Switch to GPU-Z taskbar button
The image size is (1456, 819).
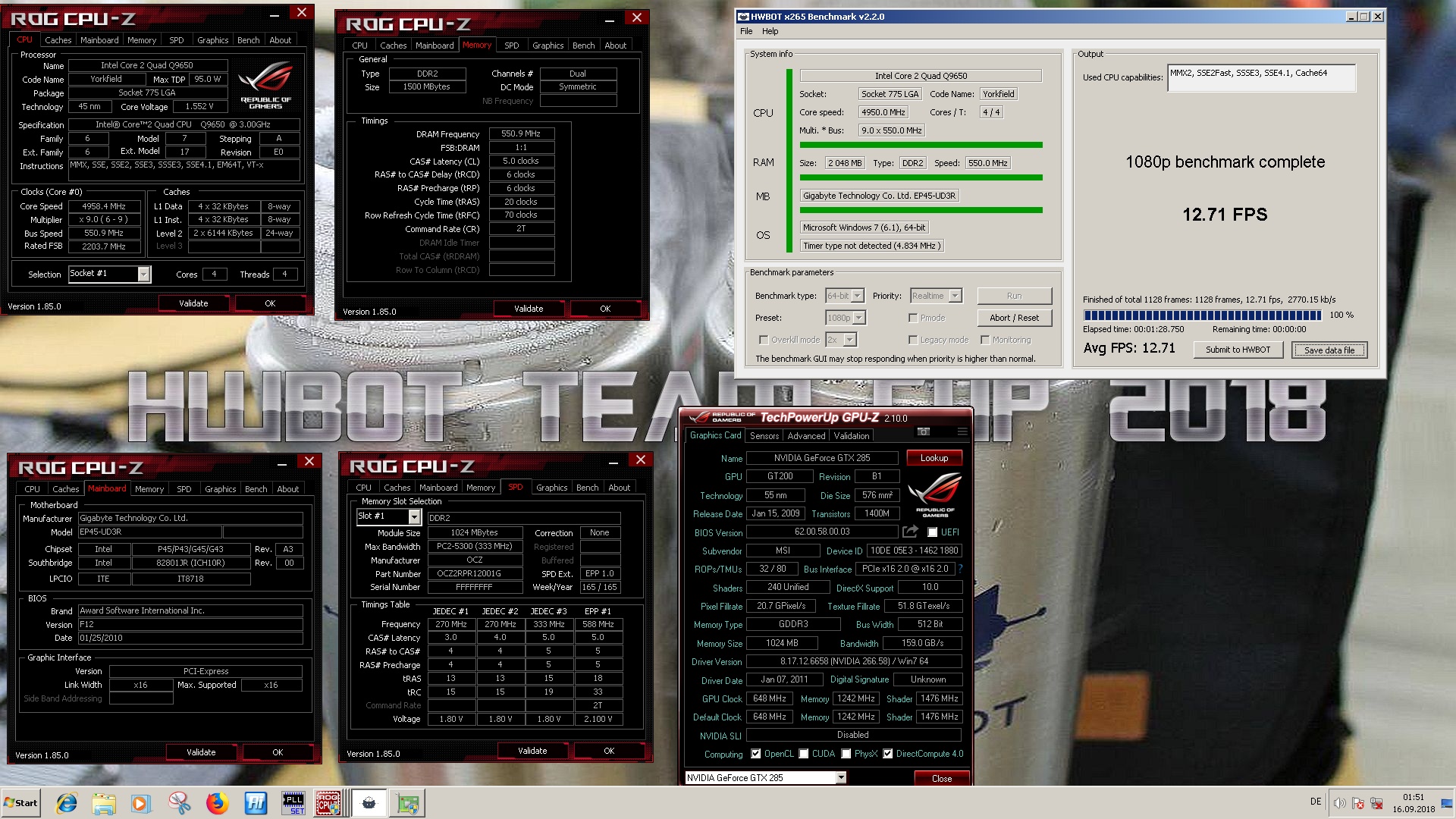tap(408, 803)
